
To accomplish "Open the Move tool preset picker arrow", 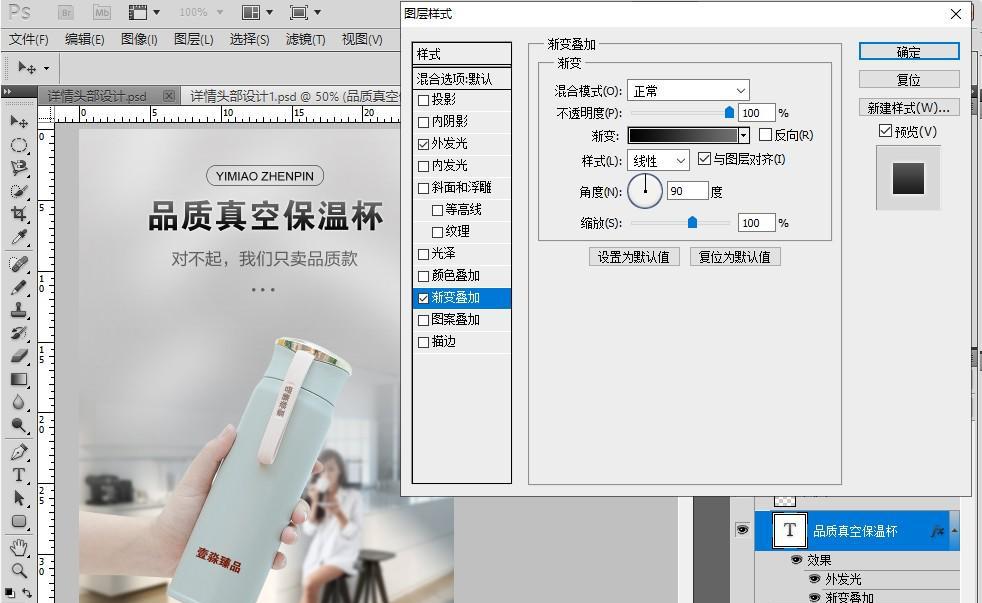I will (46, 68).
